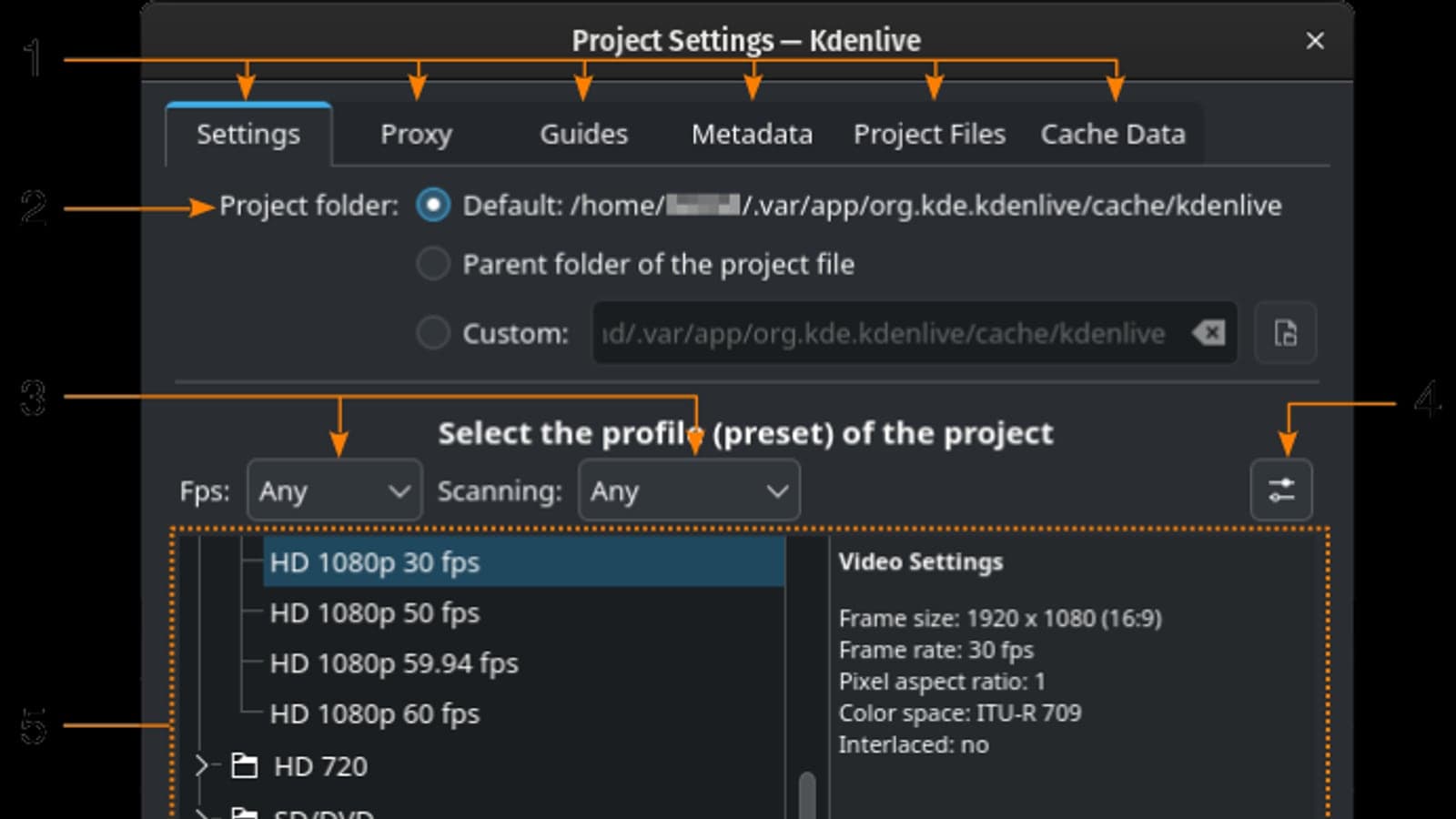Switch to the Project Files tab
This screenshot has width=1456, height=819.
(x=929, y=134)
